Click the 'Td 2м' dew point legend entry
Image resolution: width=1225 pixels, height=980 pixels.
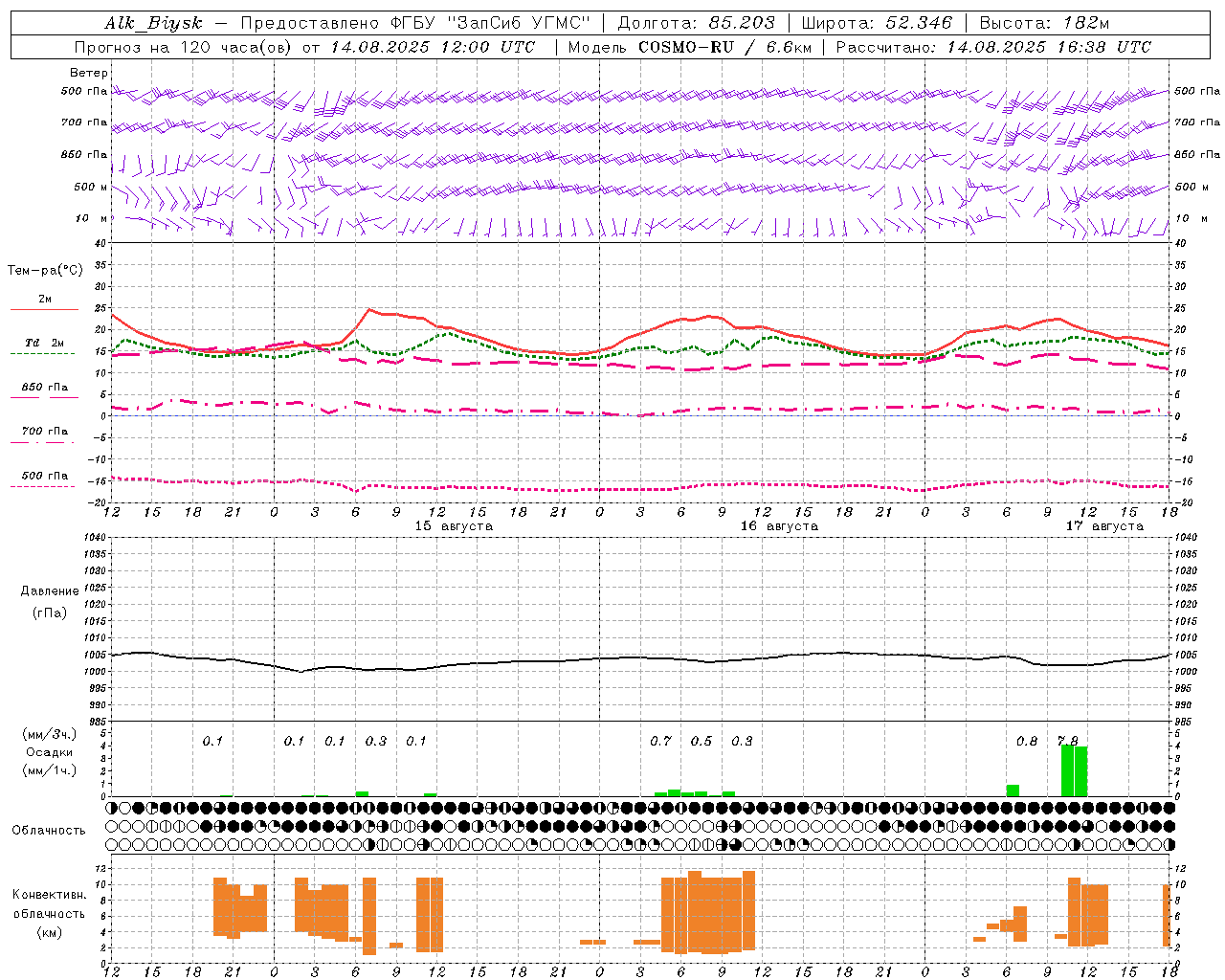(x=44, y=343)
